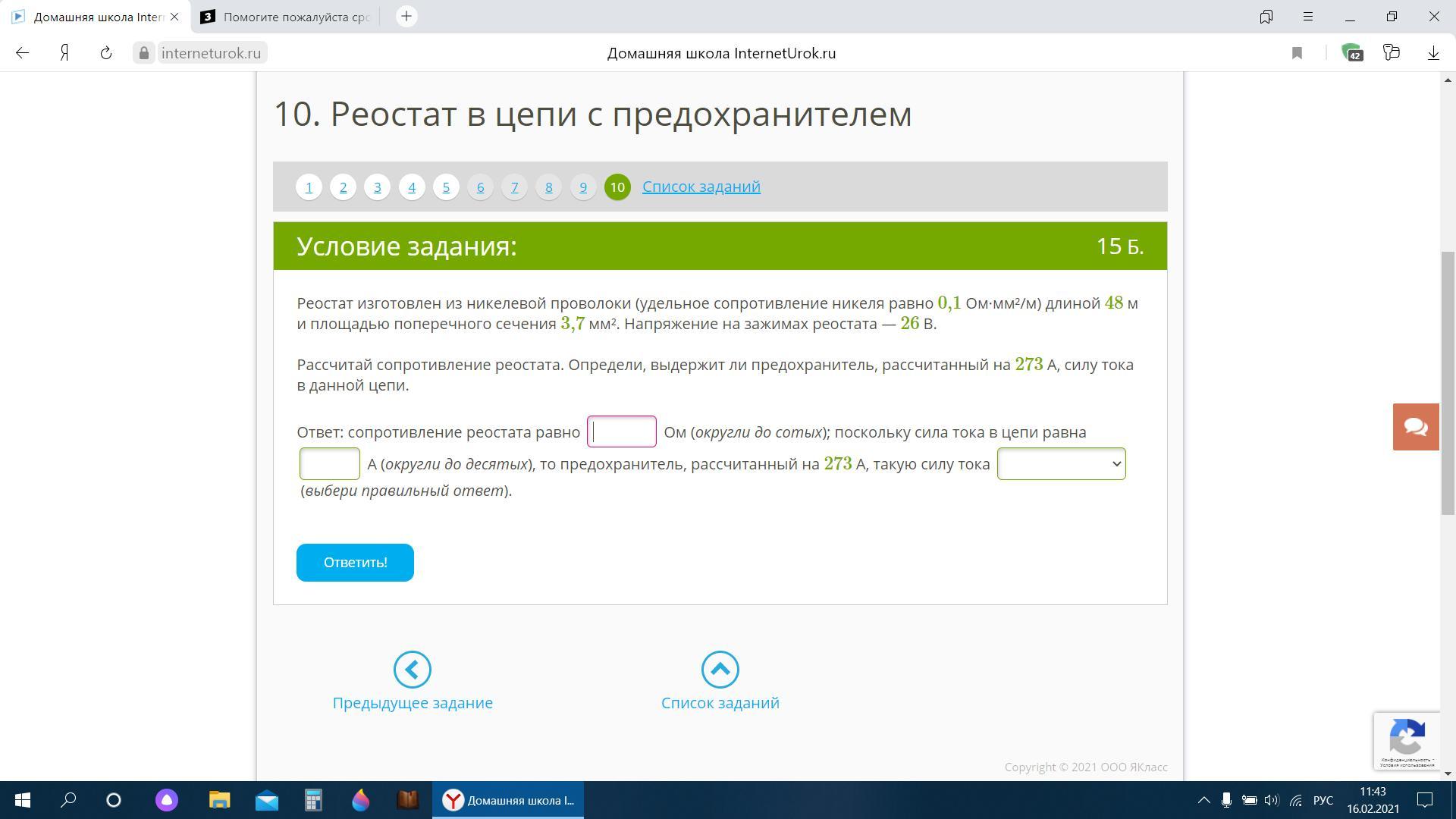Click the browser back arrow
Image resolution: width=1456 pixels, height=819 pixels.
tap(22, 53)
